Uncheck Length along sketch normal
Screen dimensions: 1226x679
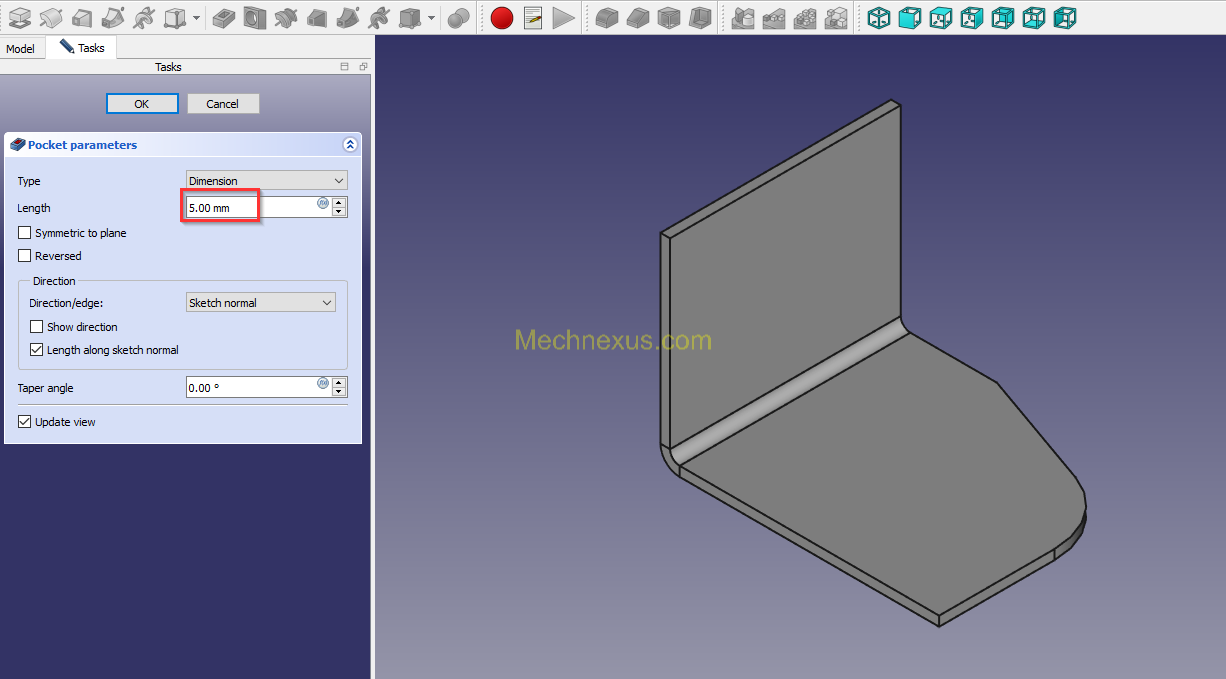click(36, 350)
